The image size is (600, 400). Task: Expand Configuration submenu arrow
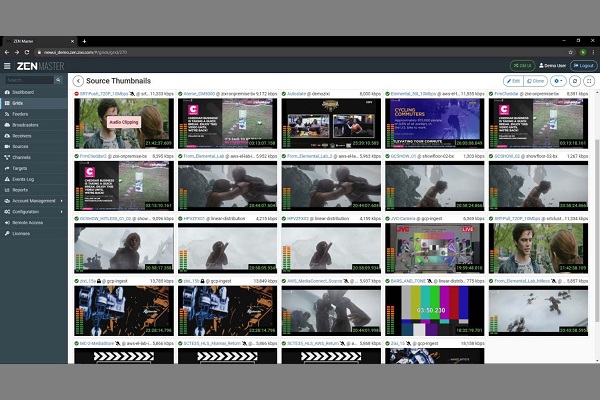pos(61,212)
